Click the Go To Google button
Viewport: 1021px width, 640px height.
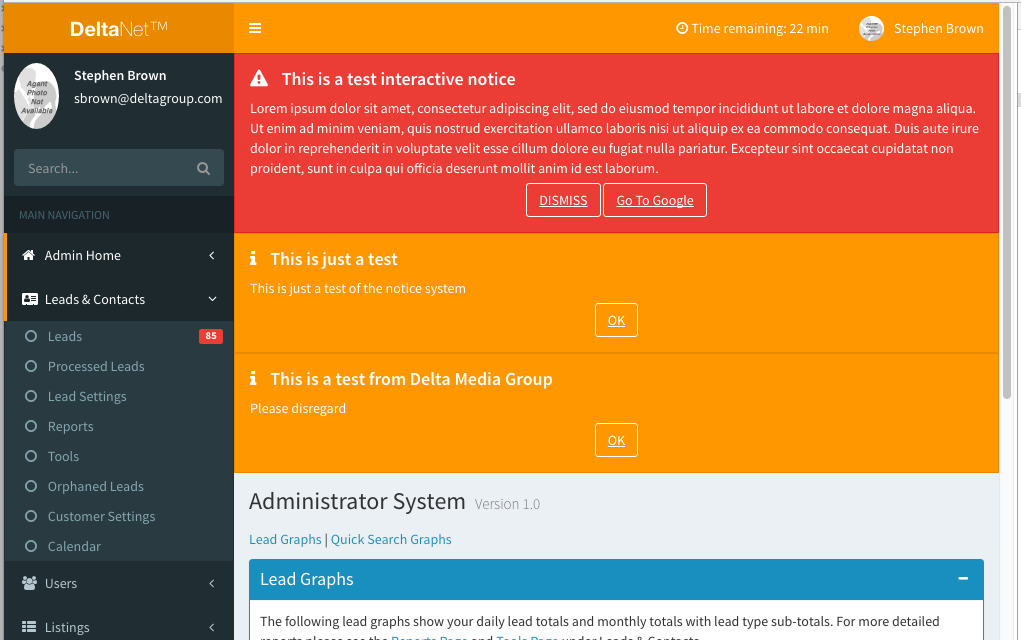coord(654,200)
